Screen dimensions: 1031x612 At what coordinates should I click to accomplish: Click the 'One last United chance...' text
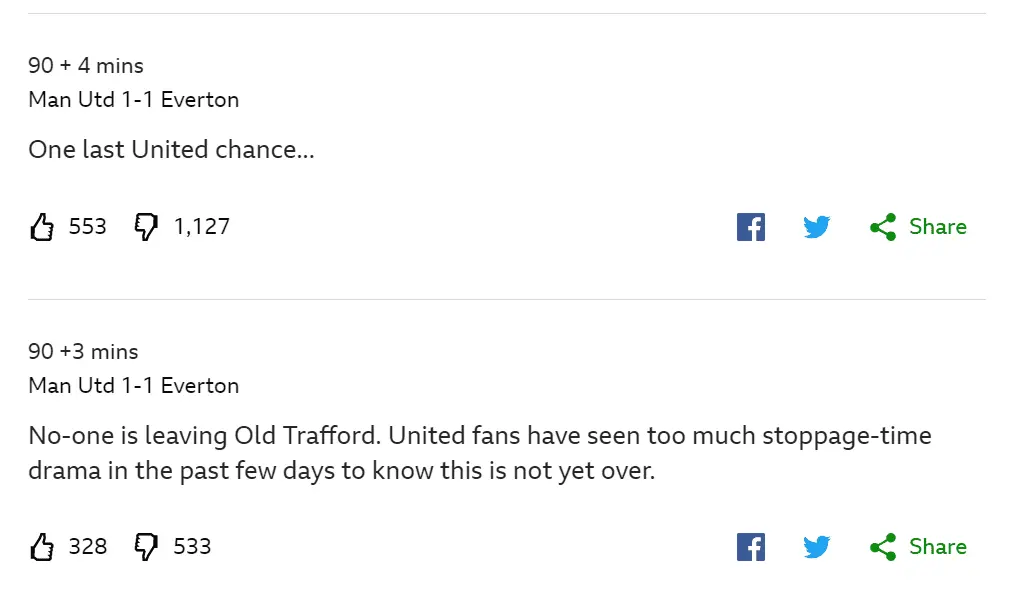pos(171,150)
